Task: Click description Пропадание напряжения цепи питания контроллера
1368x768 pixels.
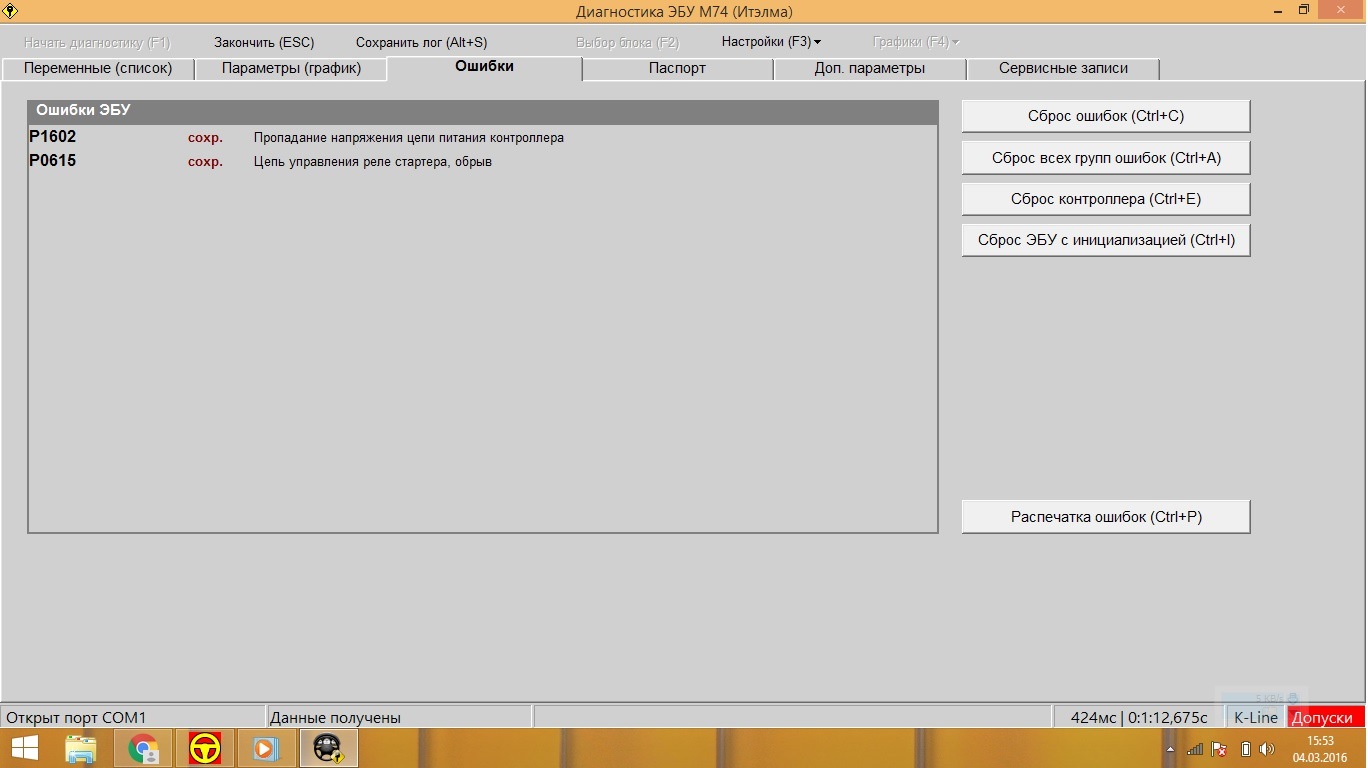Action: [409, 138]
